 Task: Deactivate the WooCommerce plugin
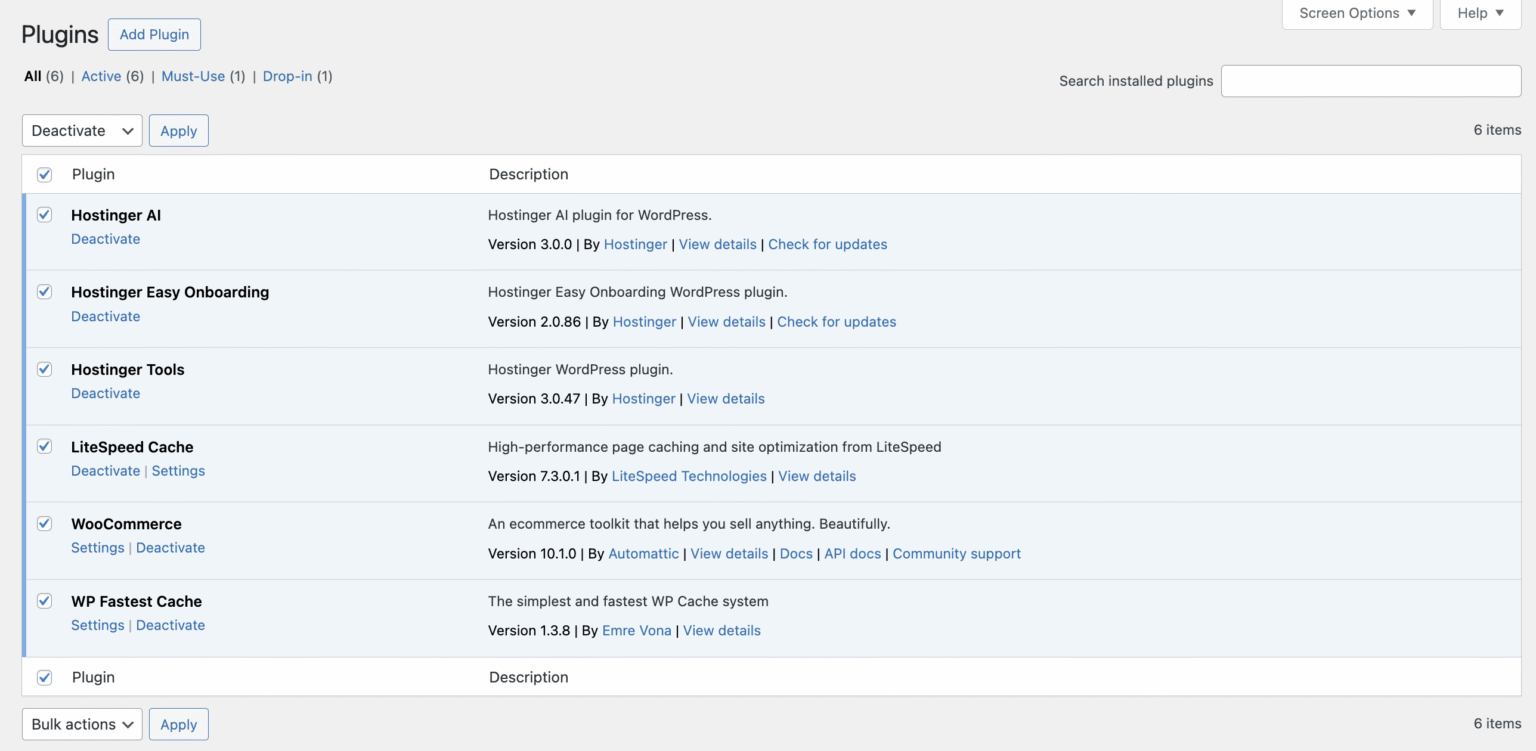[x=170, y=547]
